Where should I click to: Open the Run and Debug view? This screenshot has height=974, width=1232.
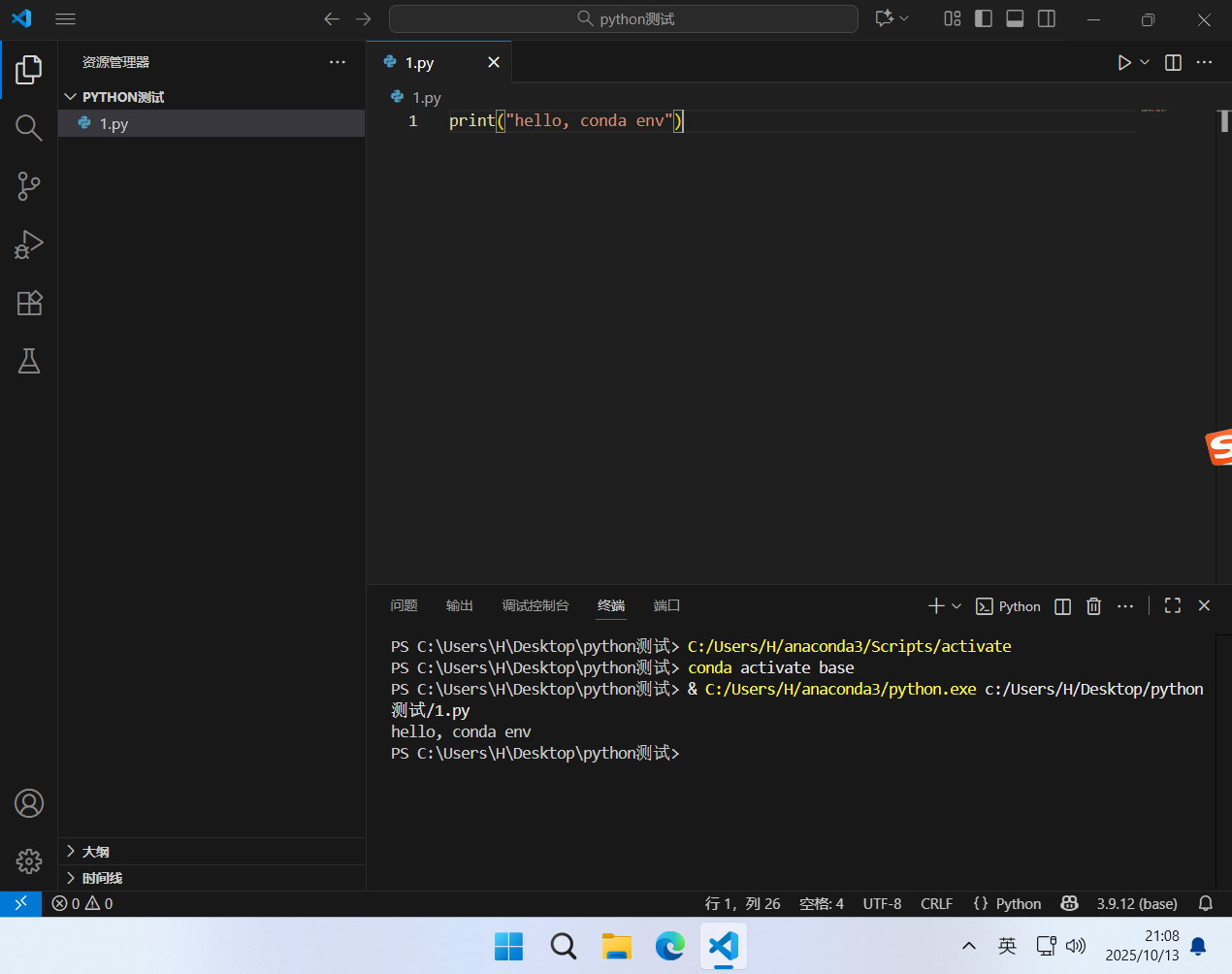[x=29, y=243]
